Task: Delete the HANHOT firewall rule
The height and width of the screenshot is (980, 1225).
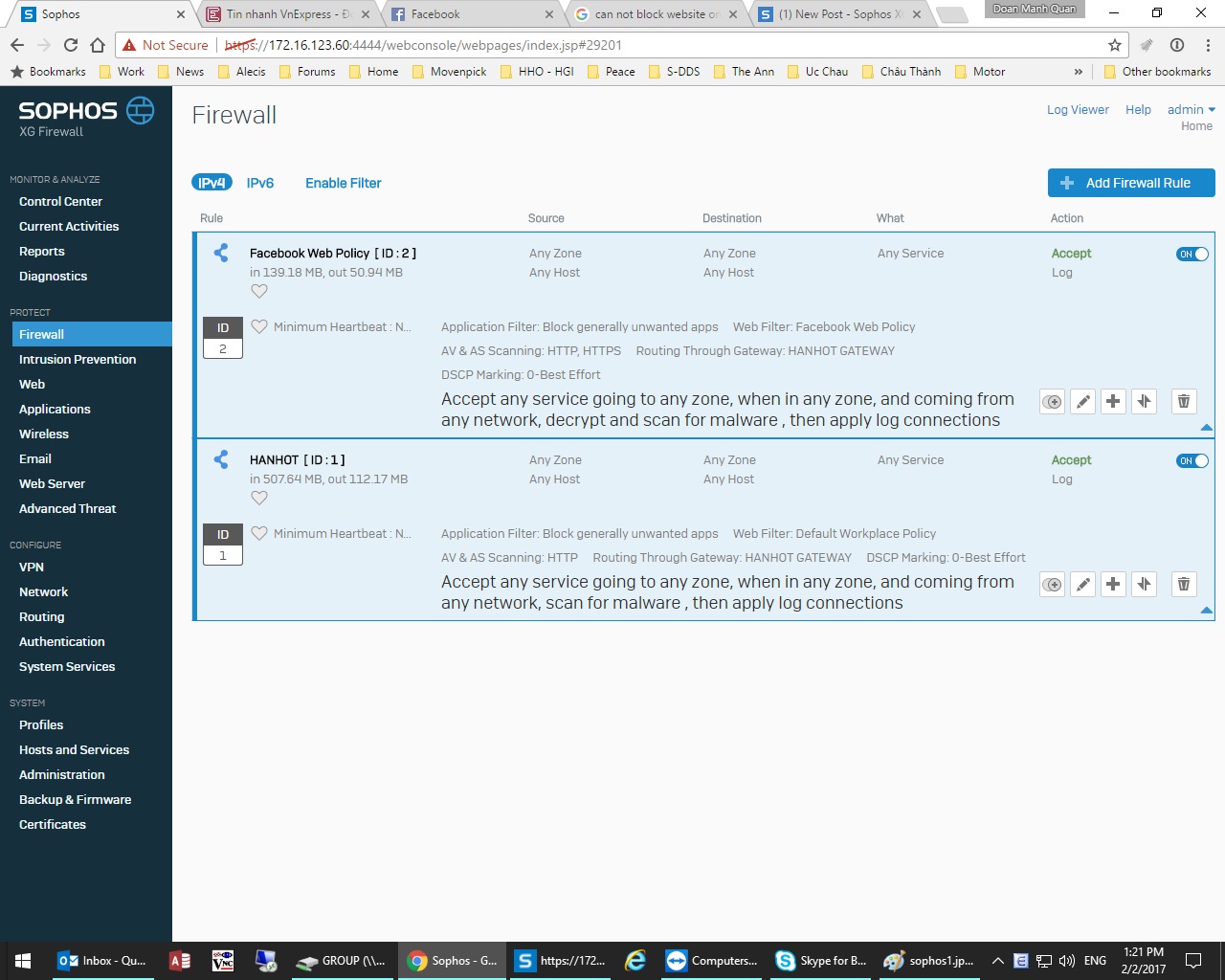Action: [x=1184, y=585]
